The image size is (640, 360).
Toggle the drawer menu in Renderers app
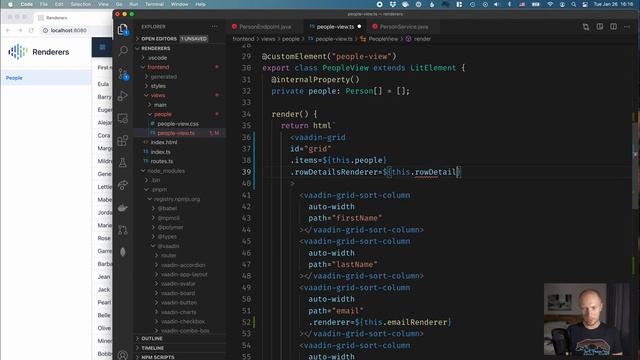[x=102, y=47]
